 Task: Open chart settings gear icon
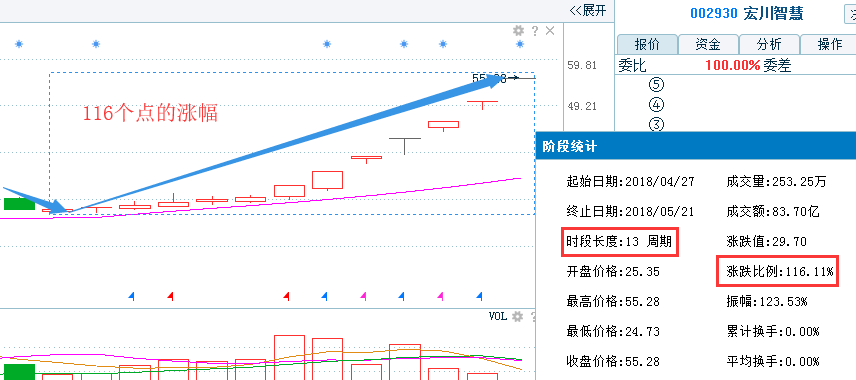519,31
